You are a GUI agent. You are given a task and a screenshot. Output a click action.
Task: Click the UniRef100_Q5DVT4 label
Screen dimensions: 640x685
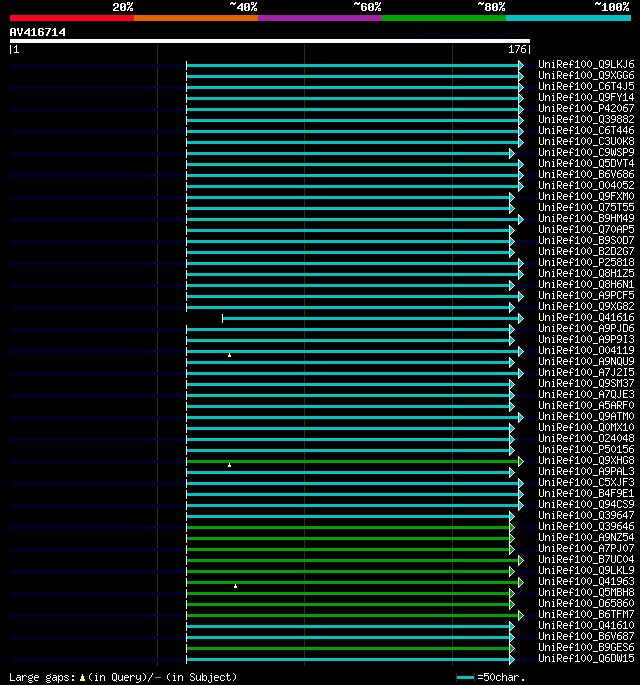pos(586,163)
